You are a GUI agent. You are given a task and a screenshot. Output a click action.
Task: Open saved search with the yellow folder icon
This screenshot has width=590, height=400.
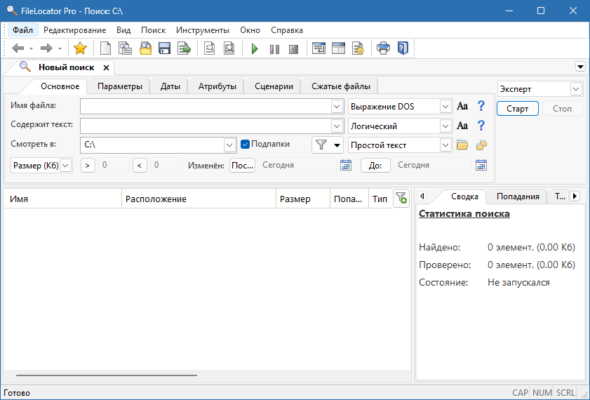pos(145,48)
